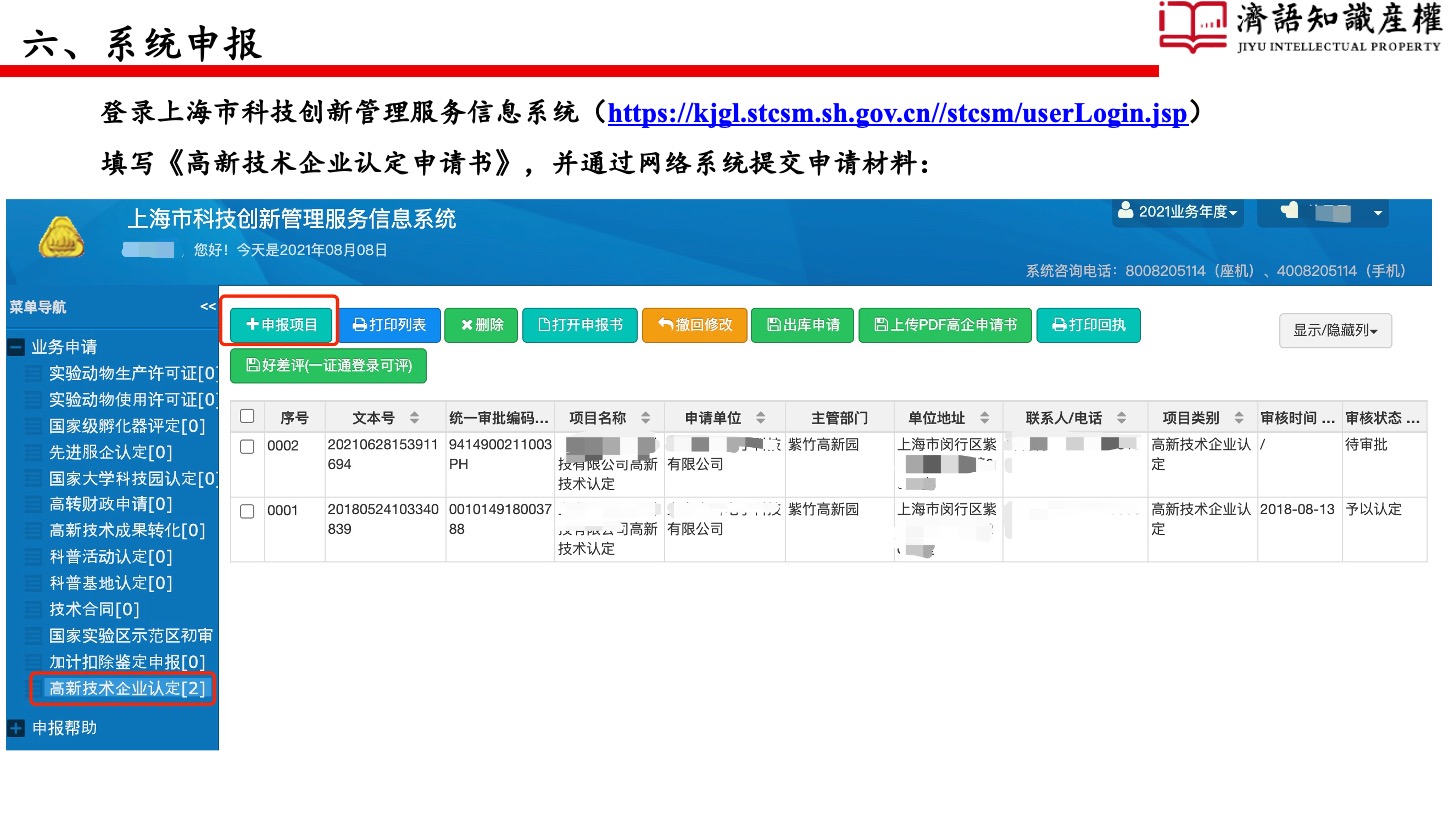Screen dimensions: 1450x816
Task: Click the 出库申请 button
Action: click(x=802, y=325)
